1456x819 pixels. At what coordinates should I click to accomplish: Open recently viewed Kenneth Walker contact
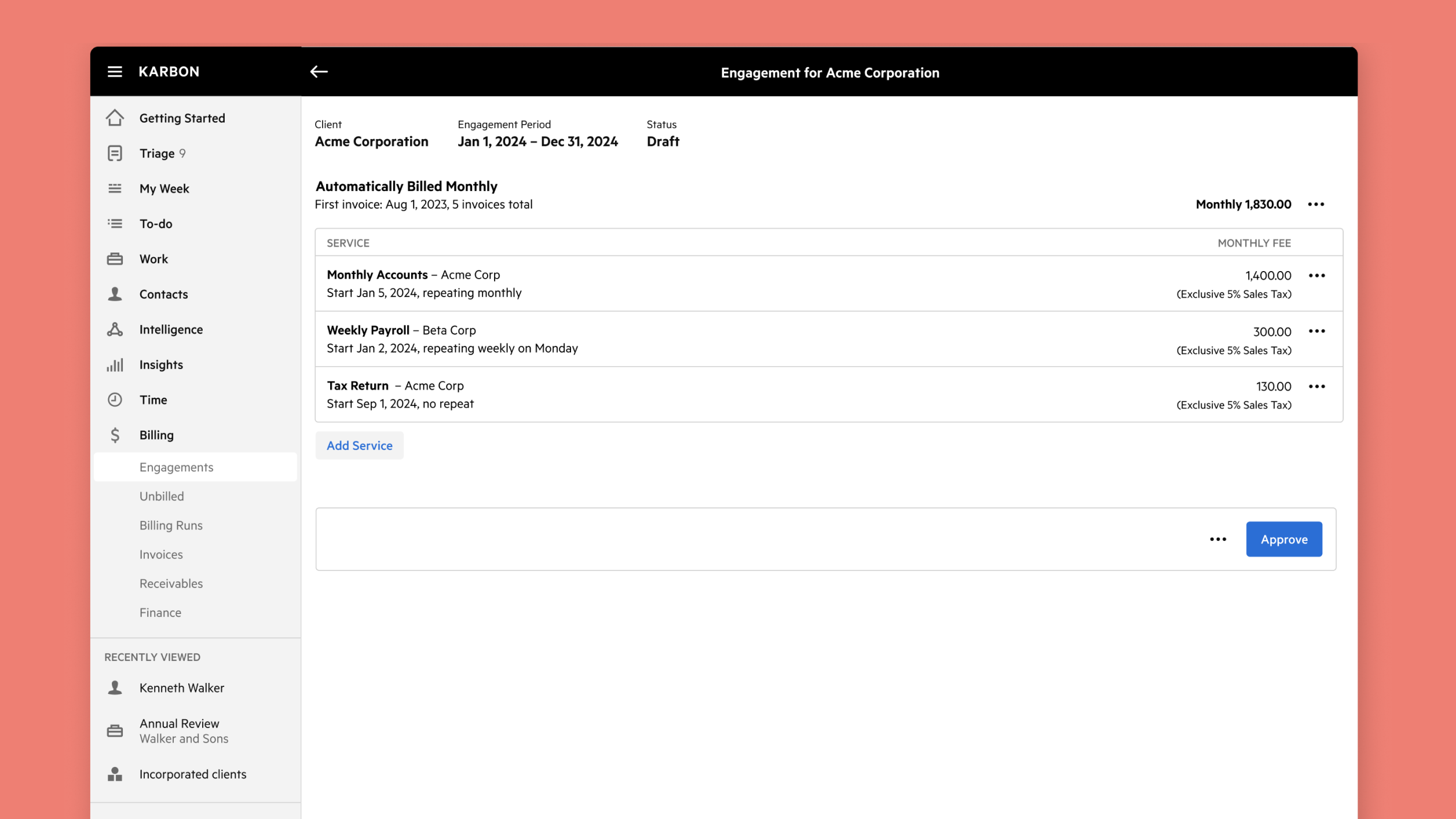[181, 688]
